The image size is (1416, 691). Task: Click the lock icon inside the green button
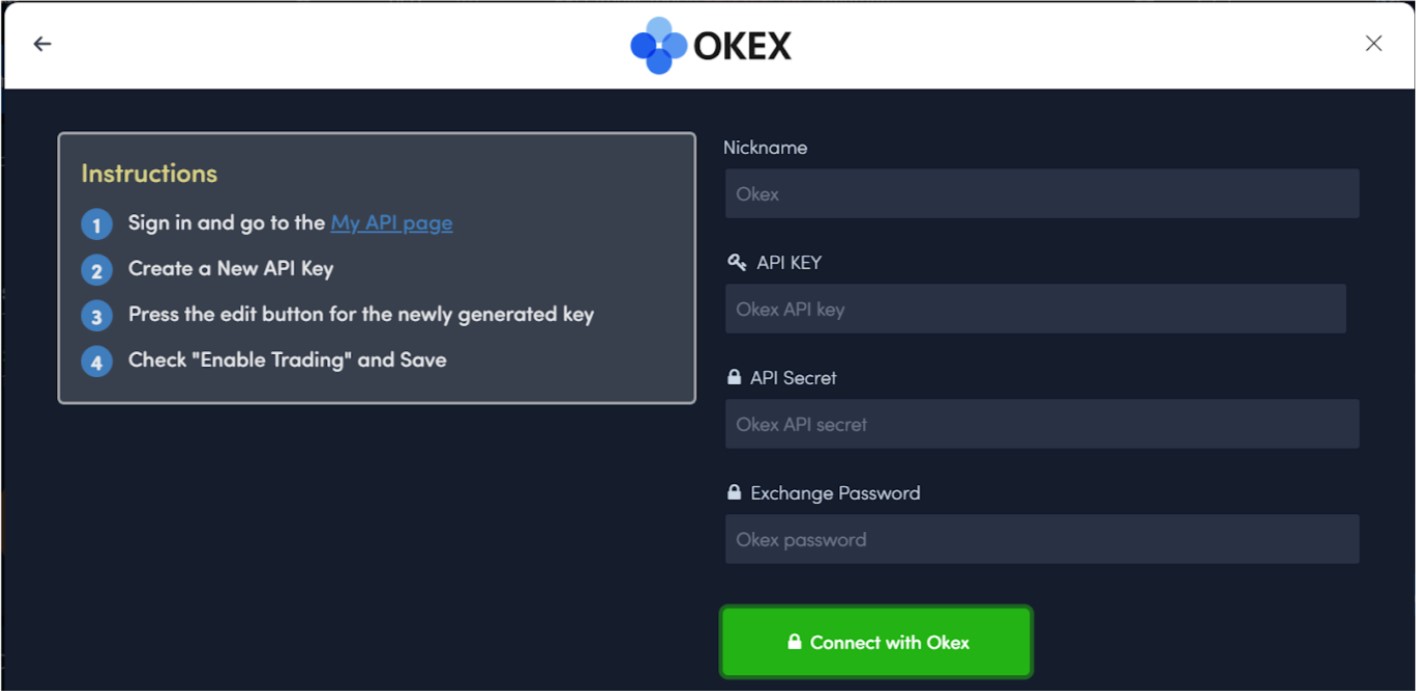[x=795, y=642]
